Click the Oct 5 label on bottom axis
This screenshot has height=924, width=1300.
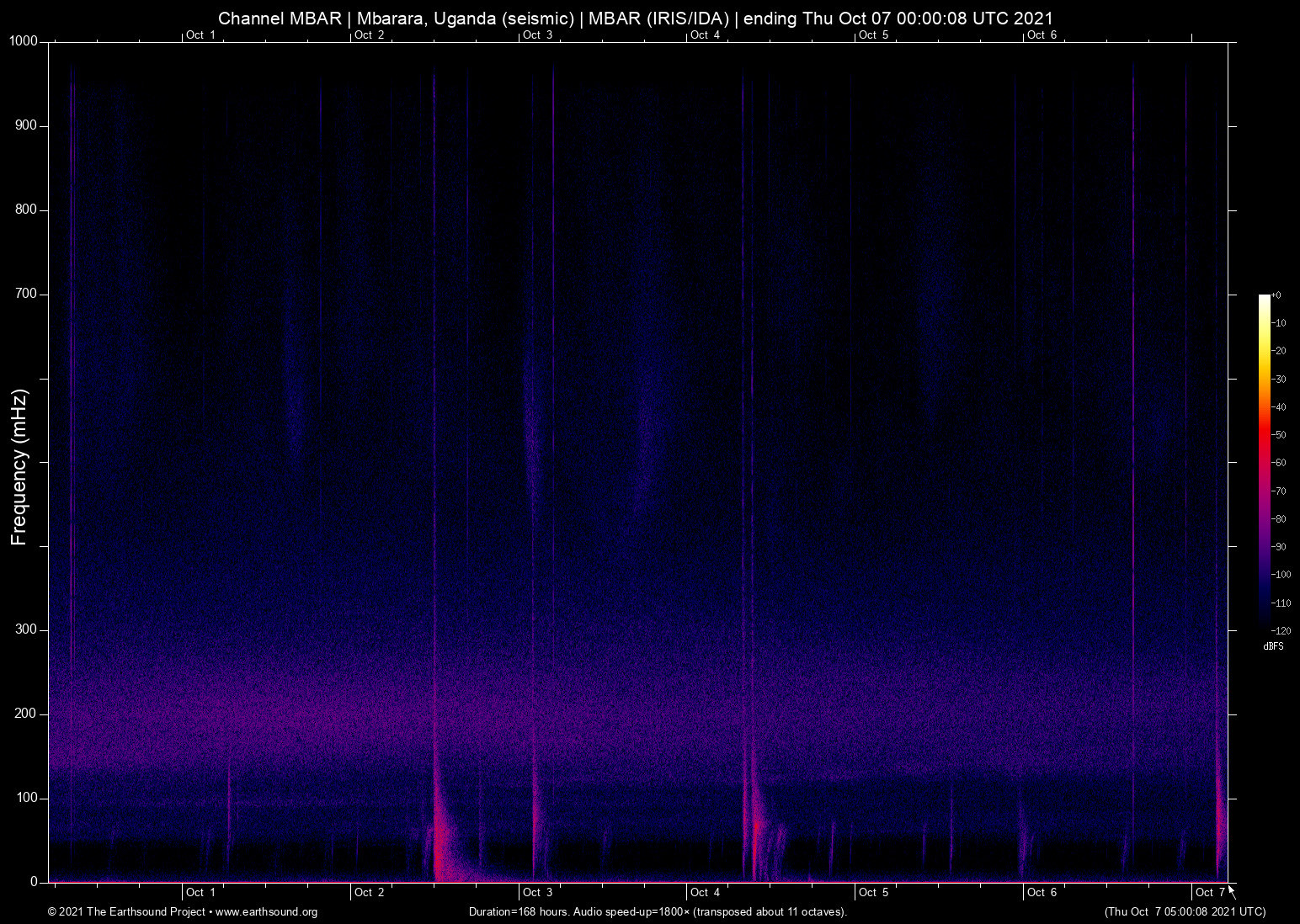(873, 892)
